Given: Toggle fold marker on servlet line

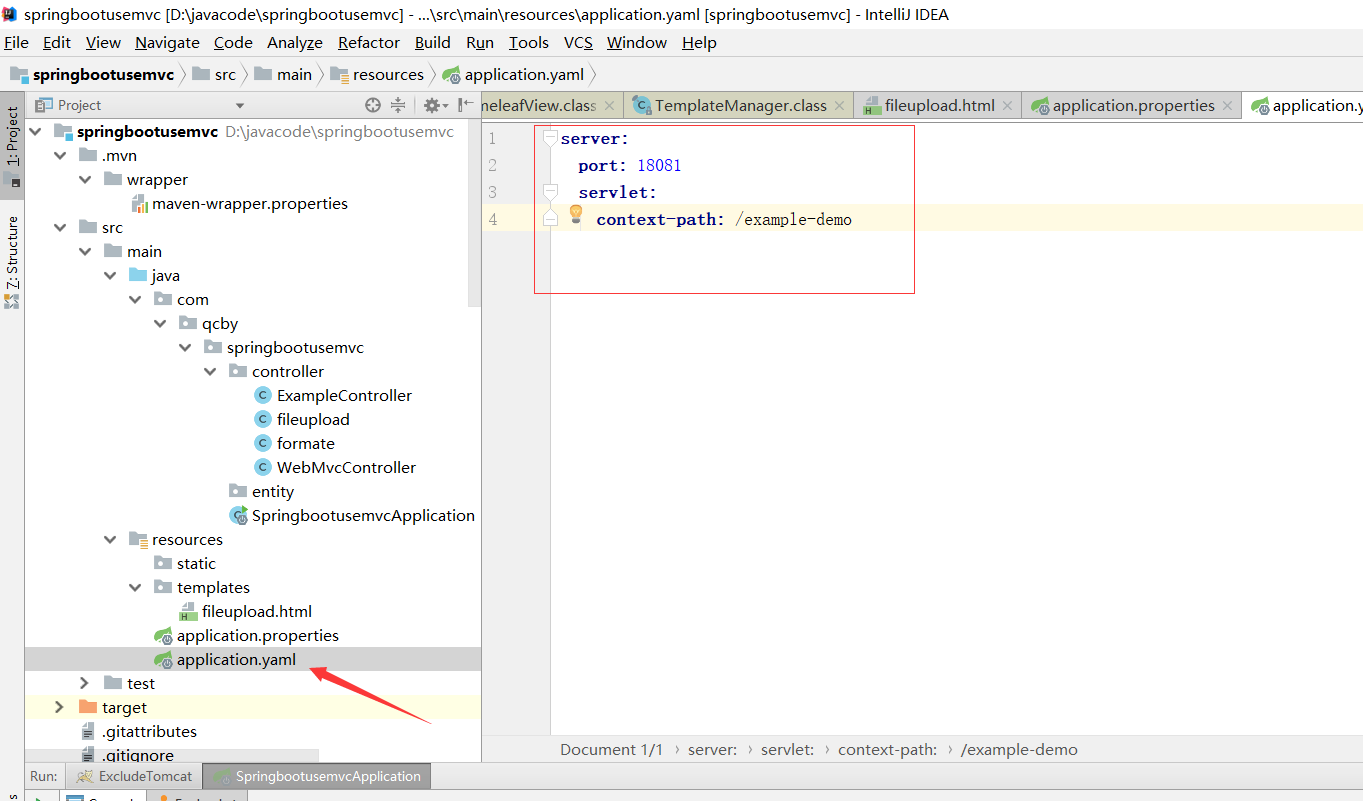Looking at the screenshot, I should click(x=549, y=191).
